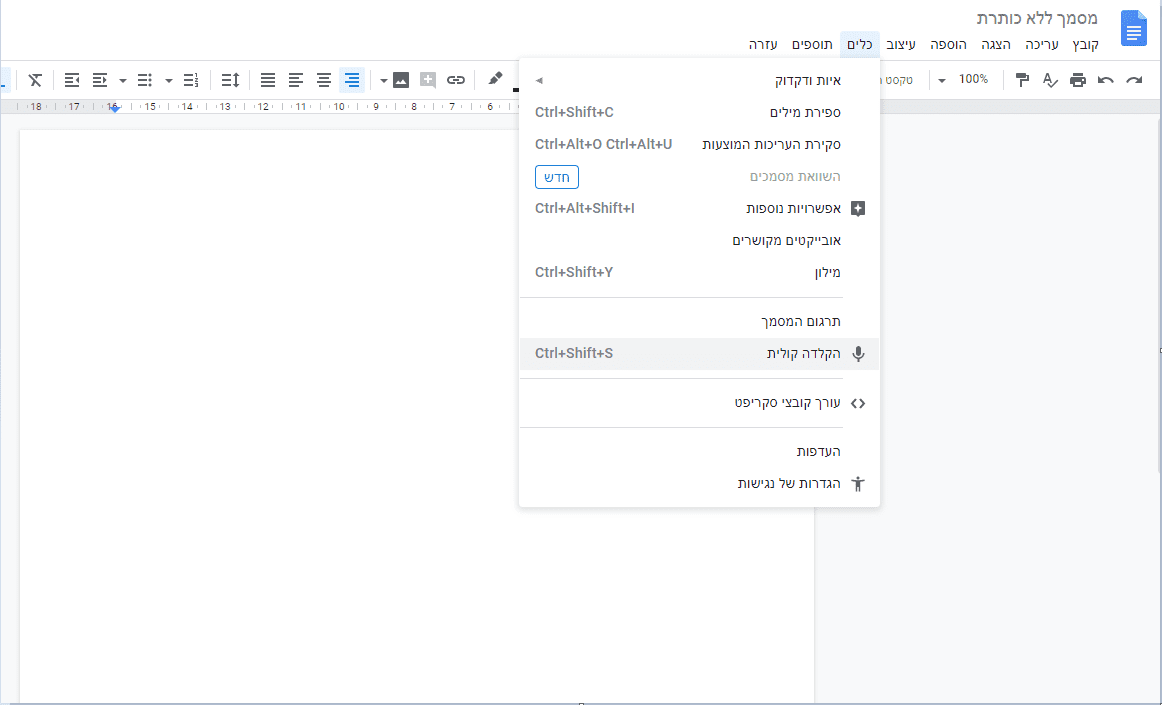Click the Ctrl+Shift+Y shortcut text

574,272
